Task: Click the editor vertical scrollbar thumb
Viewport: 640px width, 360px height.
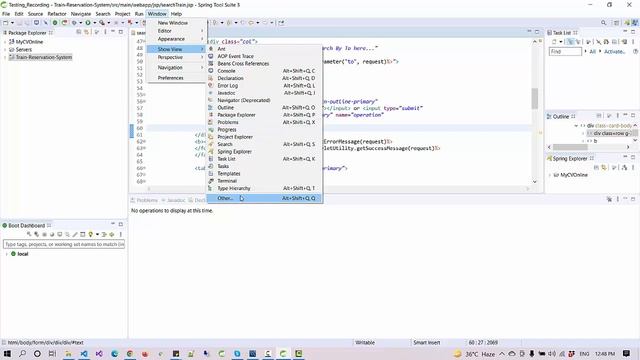Action: tap(535, 98)
